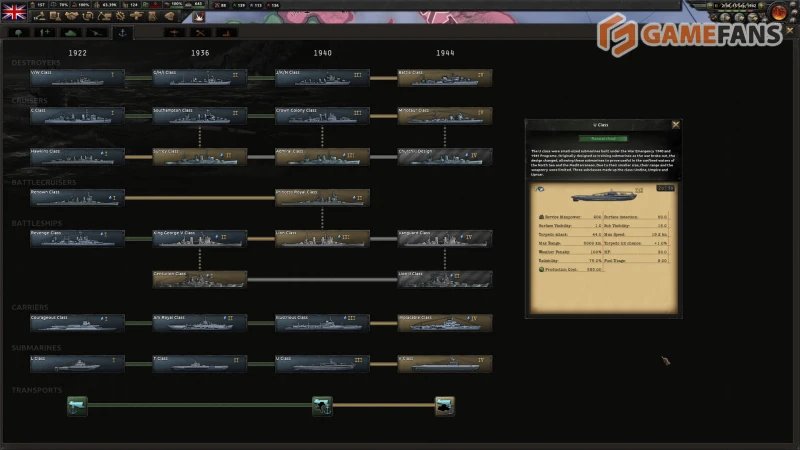The height and width of the screenshot is (450, 800).
Task: Click the alert icon below top bar
Action: 196,16
